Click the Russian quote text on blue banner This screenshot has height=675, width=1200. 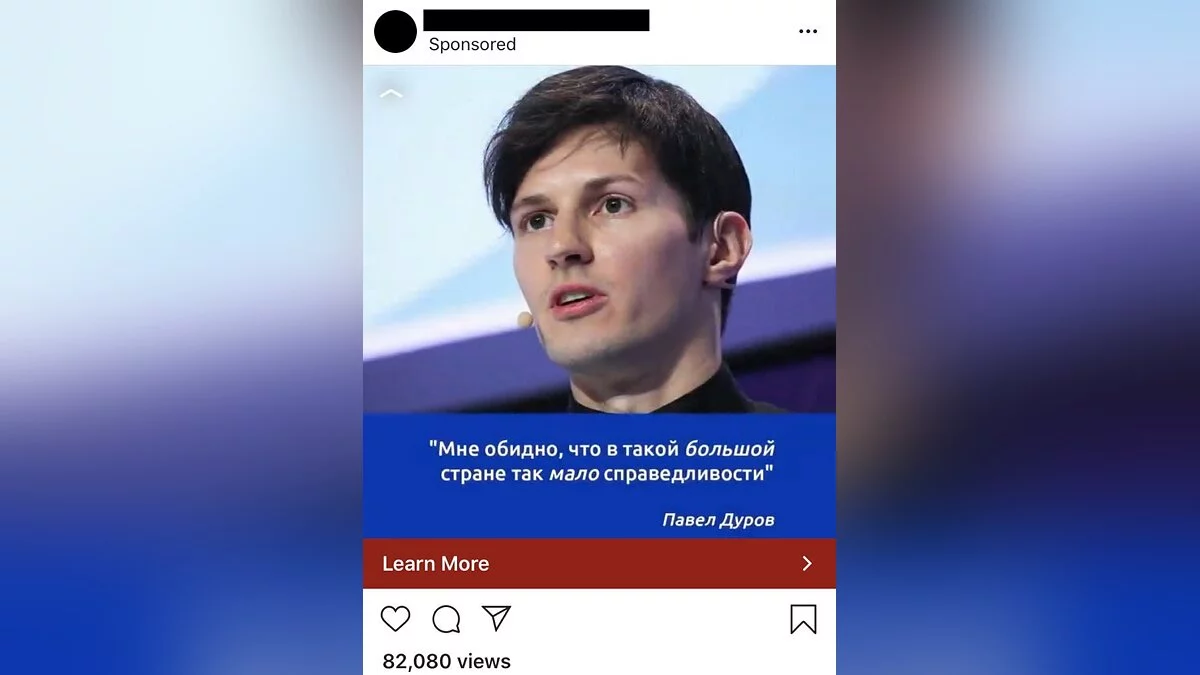[x=602, y=461]
